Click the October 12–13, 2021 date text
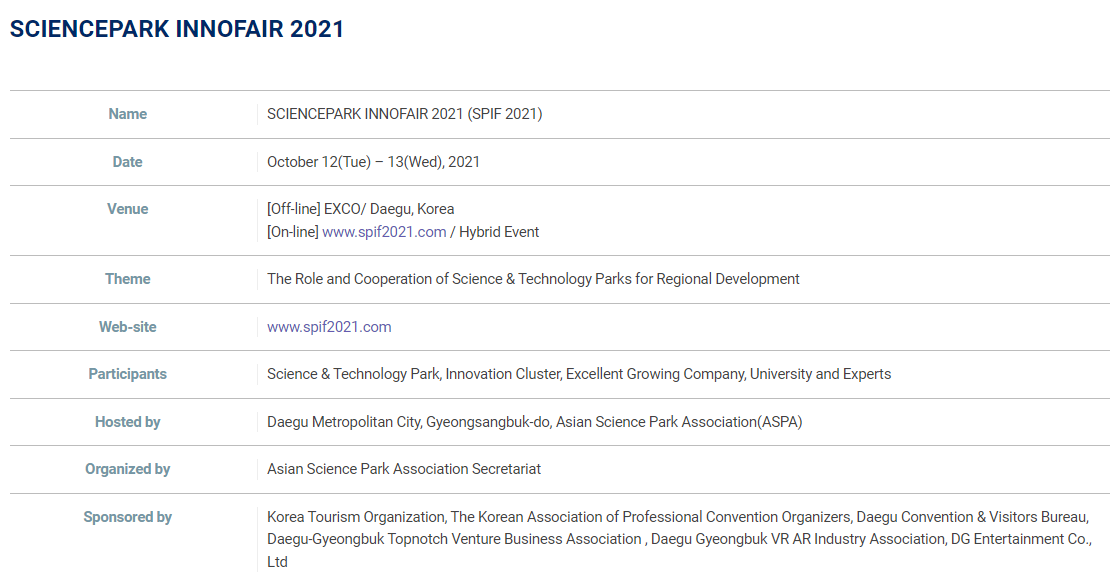Screen dimensions: 1117x582 click(373, 162)
